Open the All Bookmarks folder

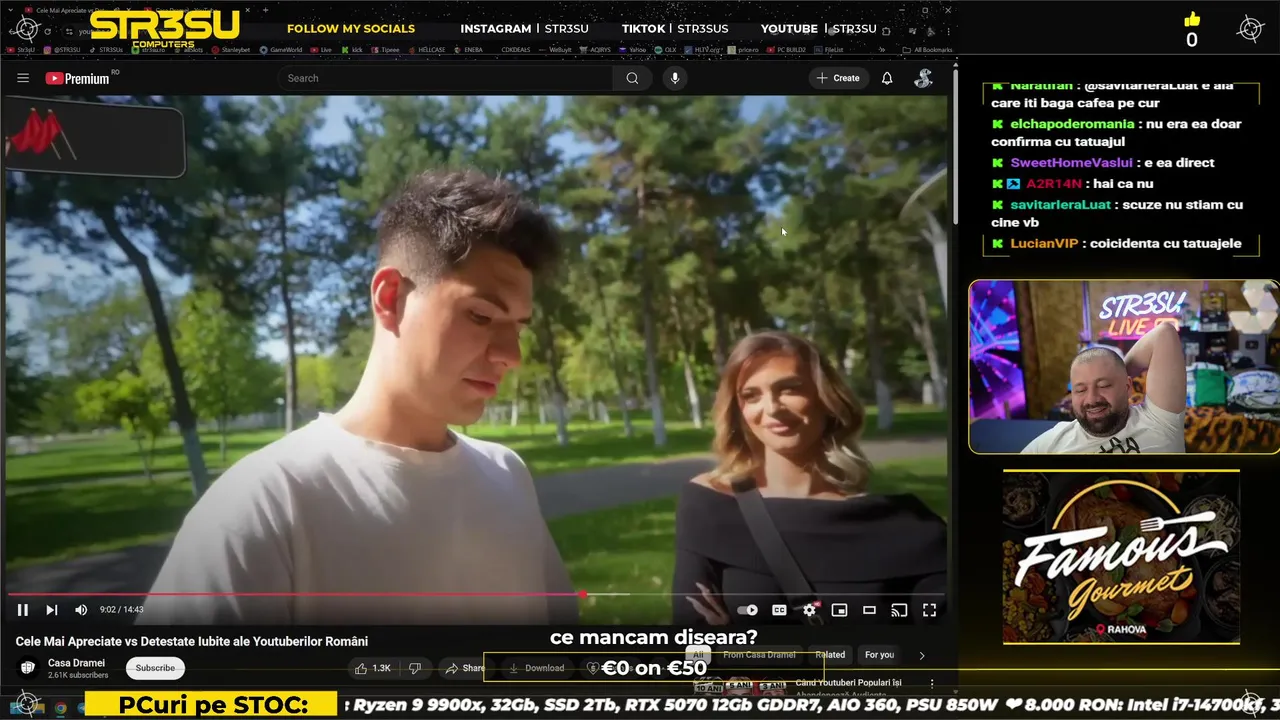[927, 49]
